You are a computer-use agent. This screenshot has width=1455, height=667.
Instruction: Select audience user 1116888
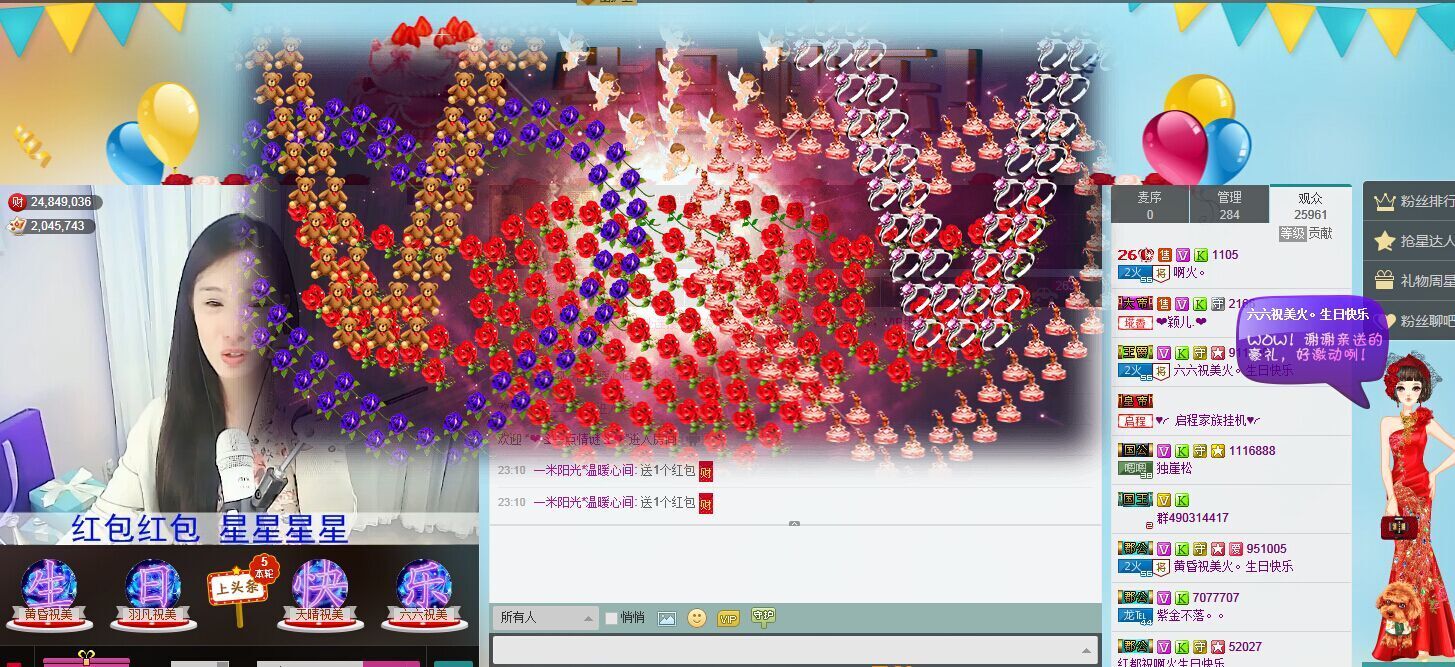pyautogui.click(x=1252, y=451)
